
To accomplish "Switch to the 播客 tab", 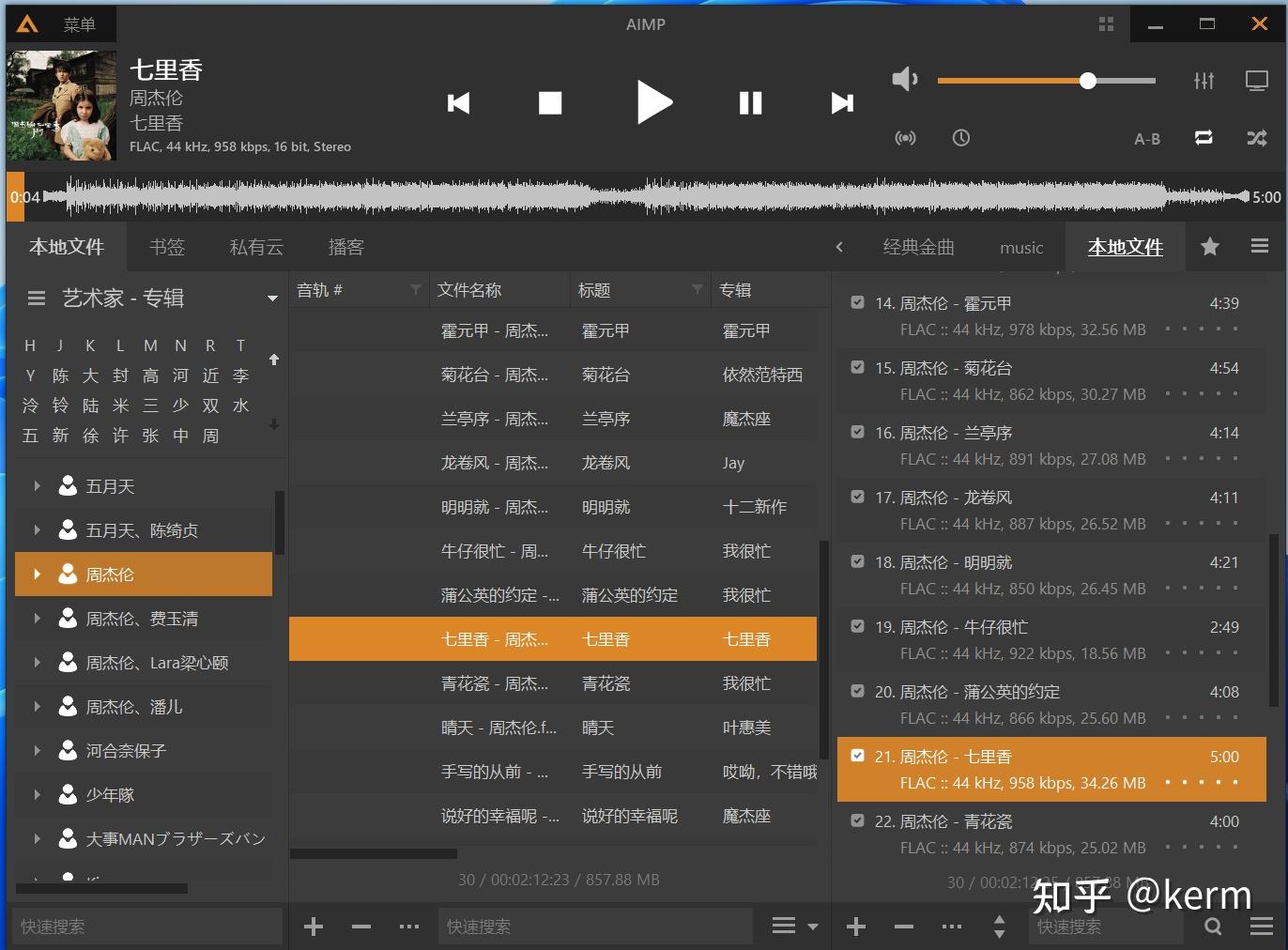I will tap(345, 247).
